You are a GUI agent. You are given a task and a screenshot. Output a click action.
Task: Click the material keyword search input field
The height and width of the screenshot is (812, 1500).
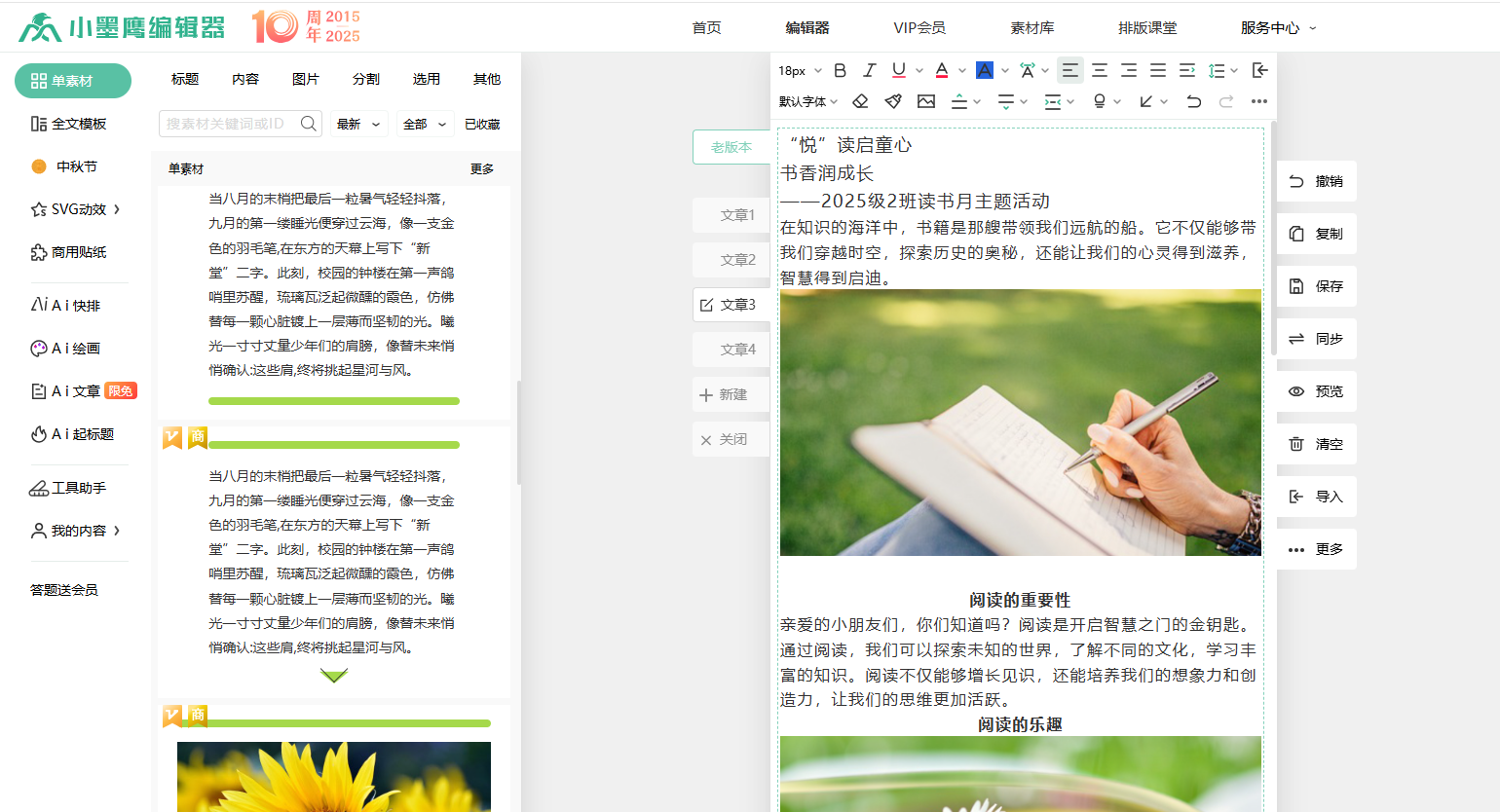click(x=230, y=124)
